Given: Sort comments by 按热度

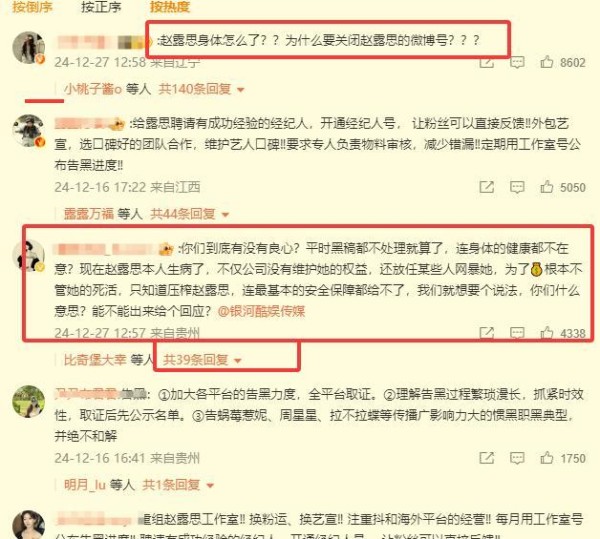Looking at the screenshot, I should [170, 7].
